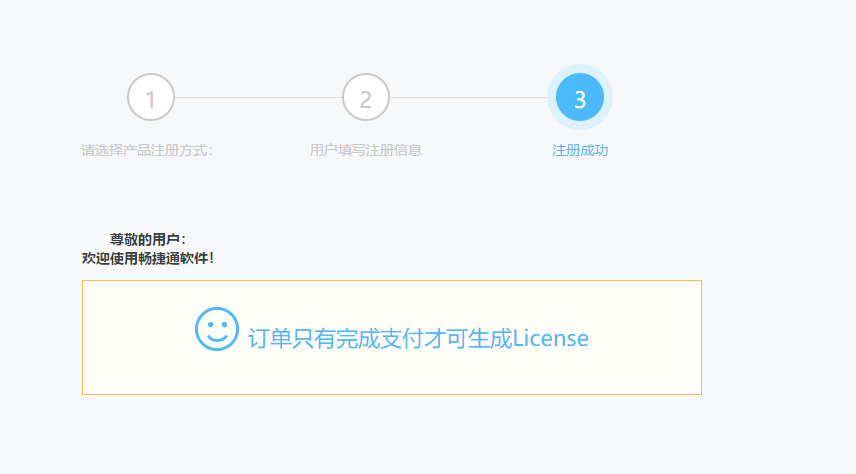Click the '订单只有完成支付才可生成License' message

(418, 339)
